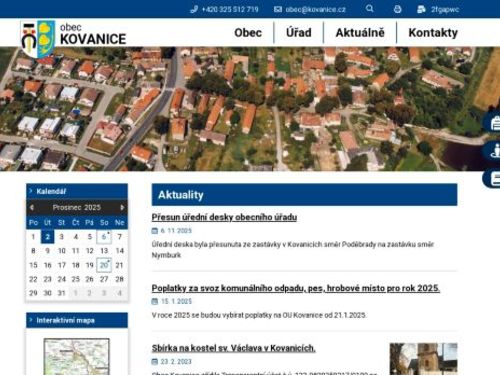Open article Poplatky za svoz komunálního odpadu
500x375 pixels.
[x=296, y=288]
